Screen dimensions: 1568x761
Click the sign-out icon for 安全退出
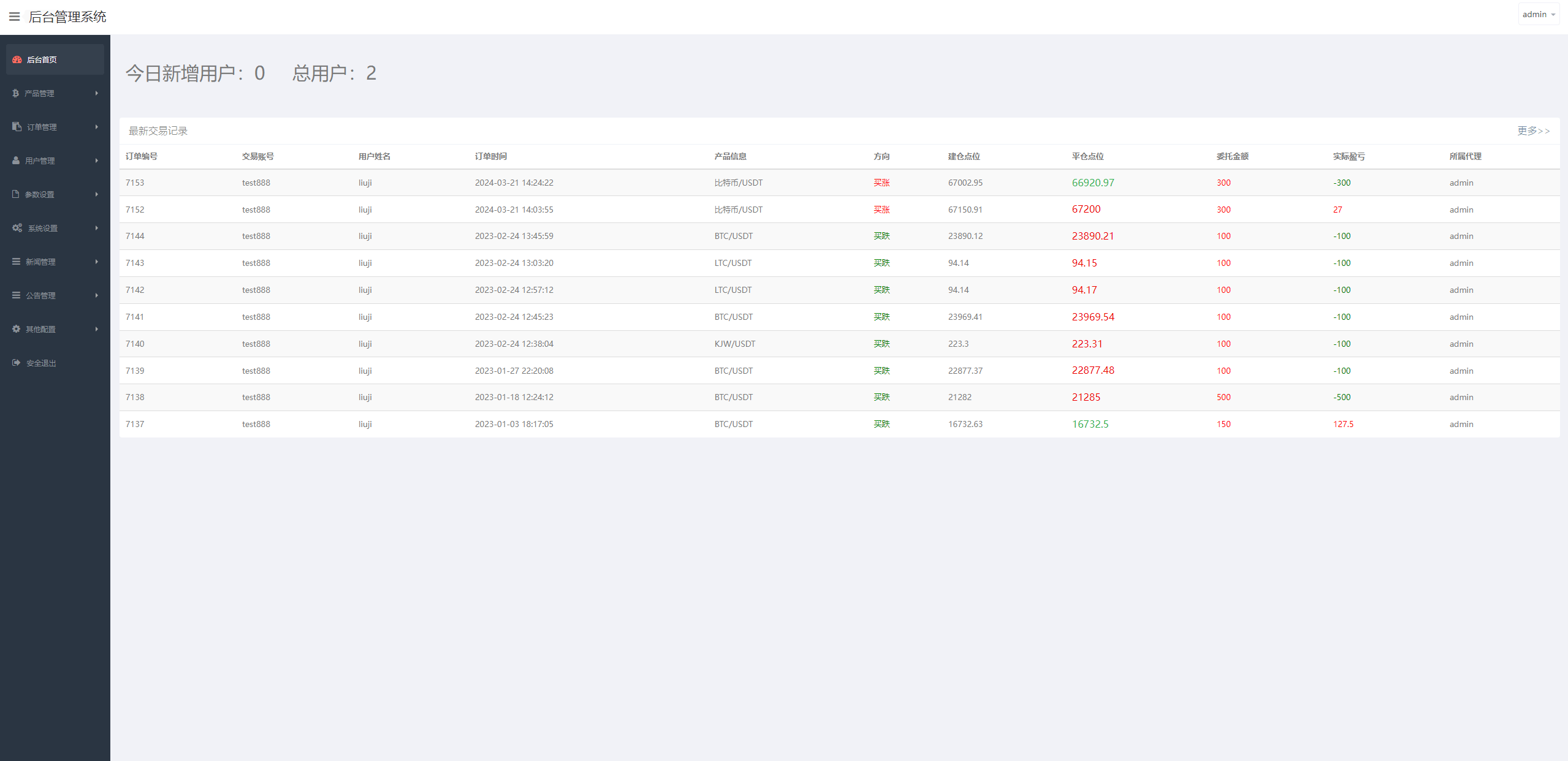(x=17, y=363)
